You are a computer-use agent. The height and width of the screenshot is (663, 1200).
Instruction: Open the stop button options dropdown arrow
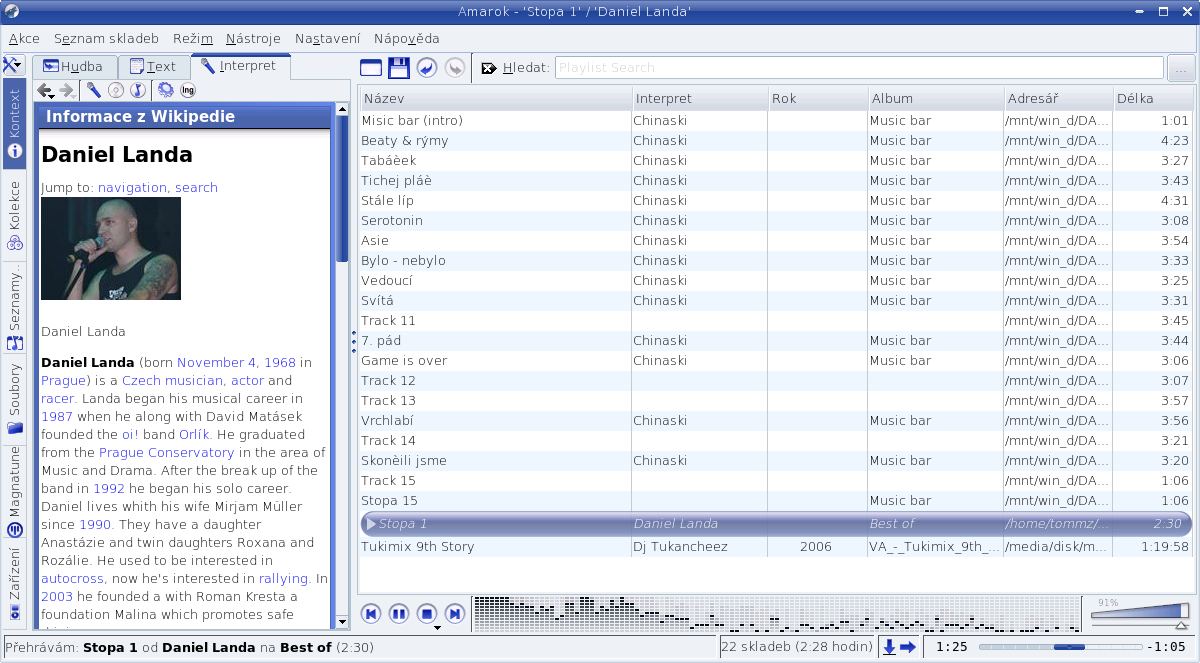click(x=437, y=628)
